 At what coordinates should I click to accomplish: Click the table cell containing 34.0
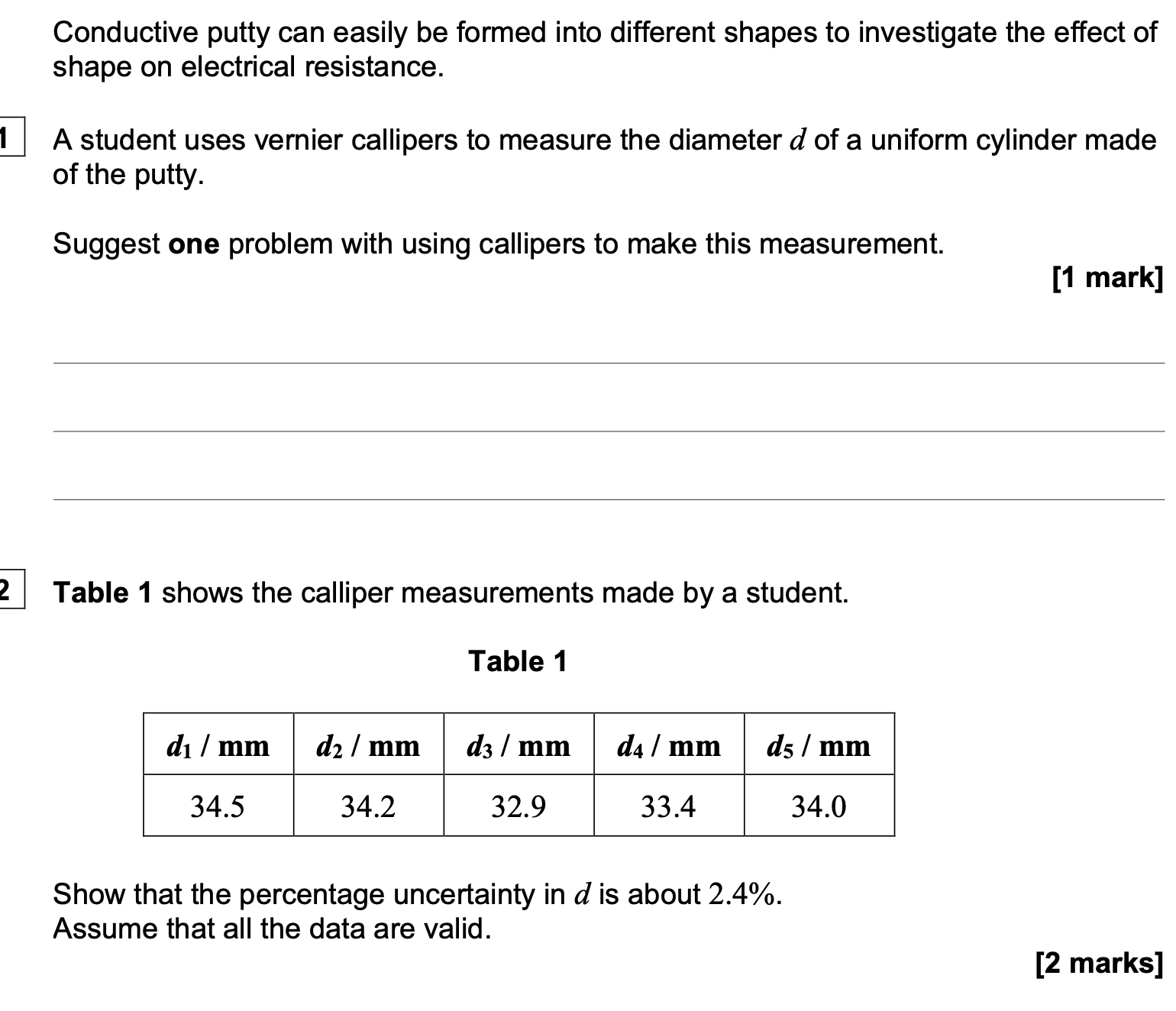819,806
